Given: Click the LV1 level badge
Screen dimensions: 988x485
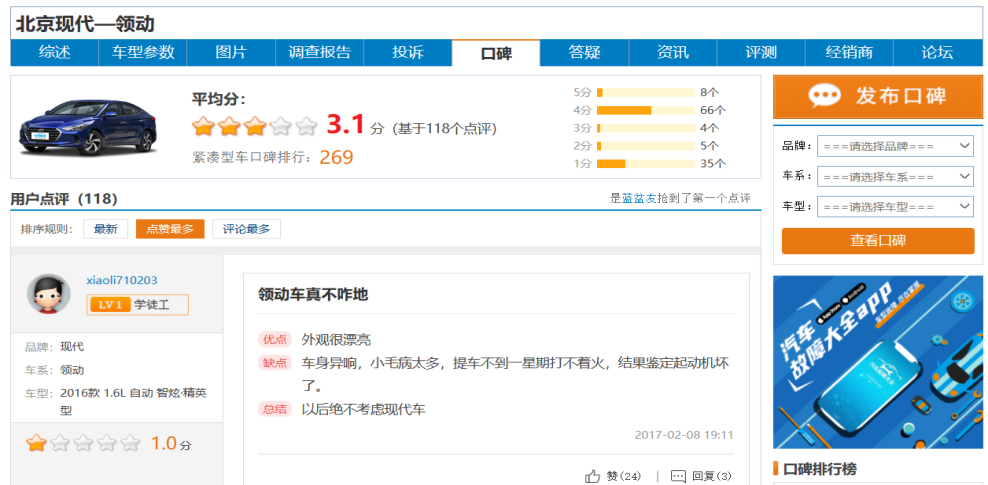Looking at the screenshot, I should coord(108,305).
